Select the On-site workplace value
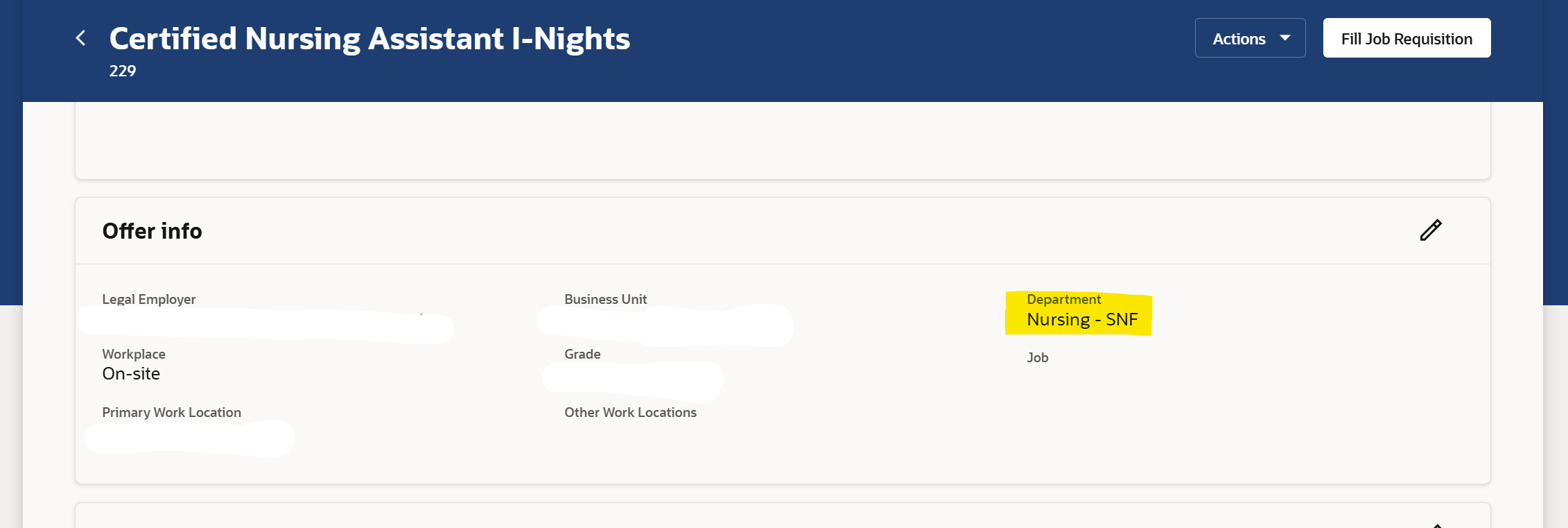 [x=131, y=374]
